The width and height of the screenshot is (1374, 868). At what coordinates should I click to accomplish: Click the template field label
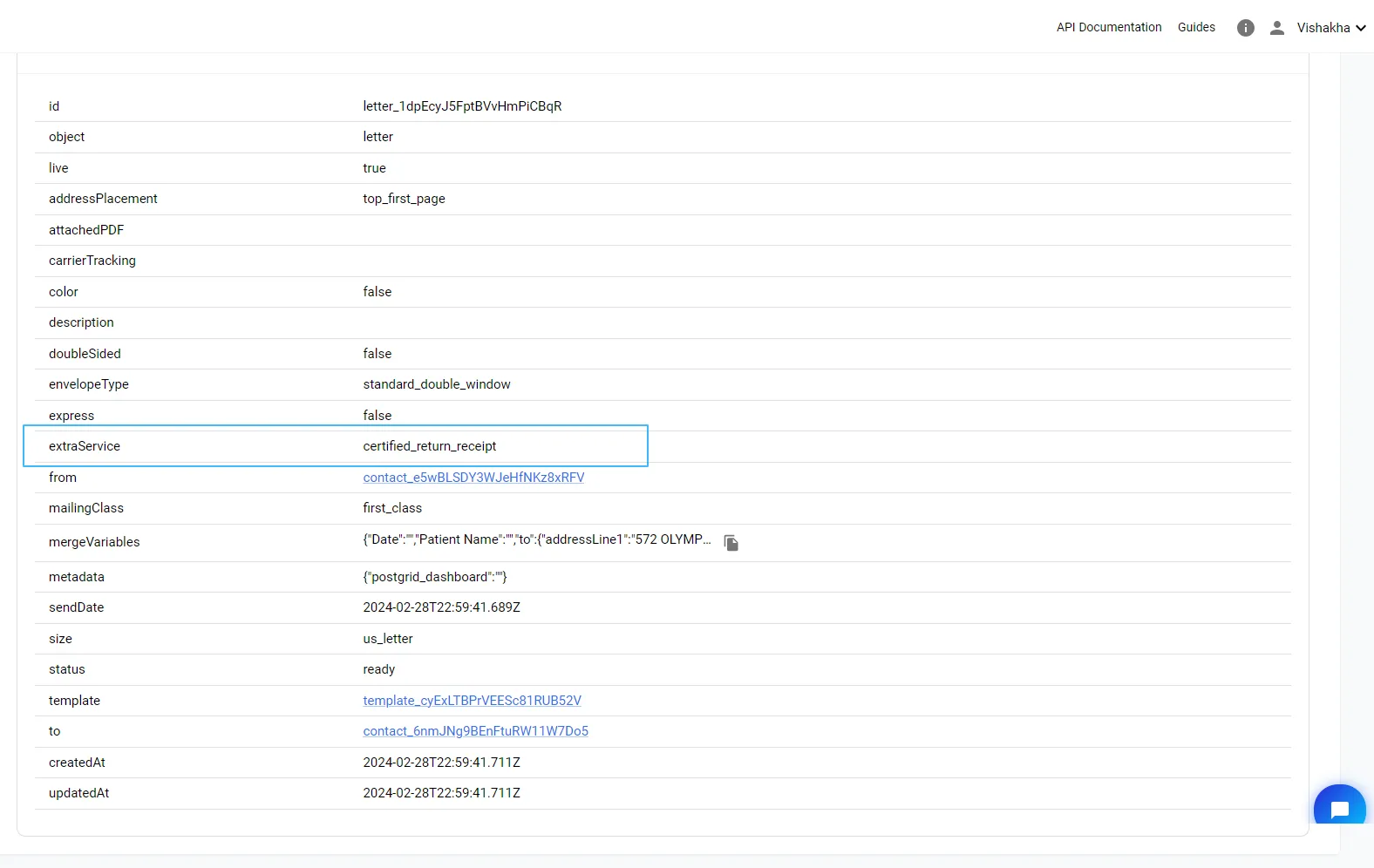[74, 701]
